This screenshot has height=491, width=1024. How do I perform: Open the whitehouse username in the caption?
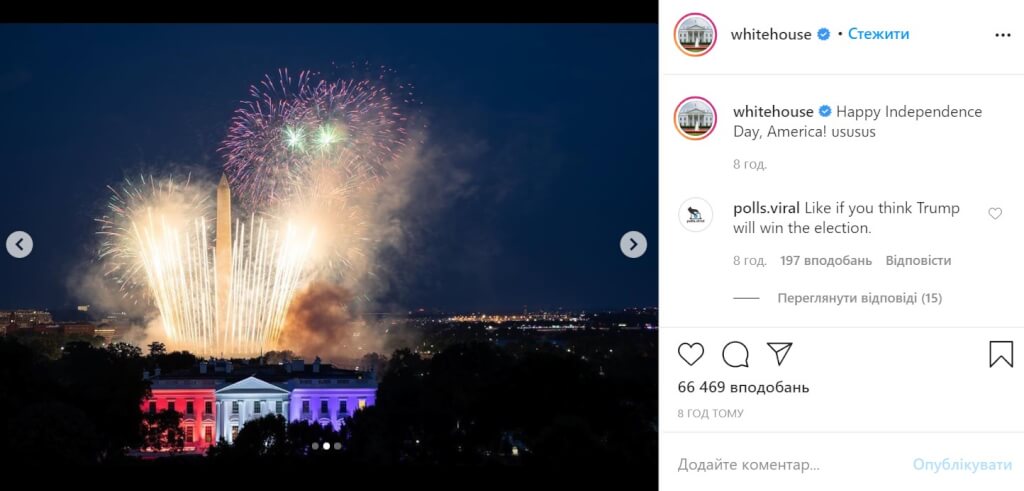pos(773,112)
